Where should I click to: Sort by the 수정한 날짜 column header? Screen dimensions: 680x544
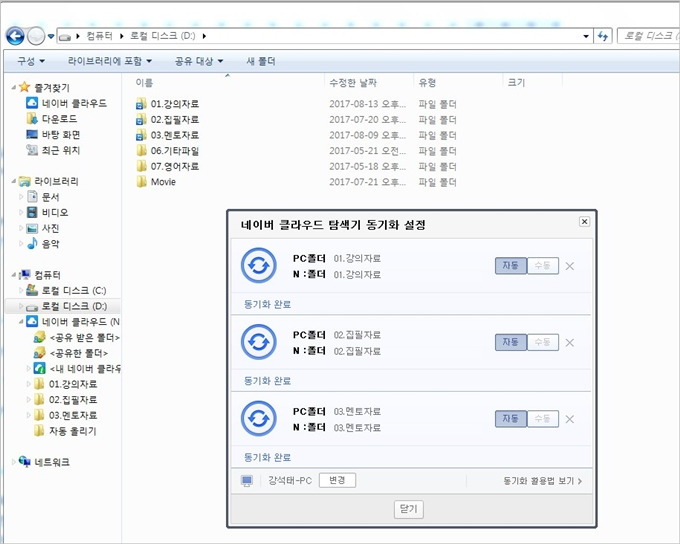353,82
